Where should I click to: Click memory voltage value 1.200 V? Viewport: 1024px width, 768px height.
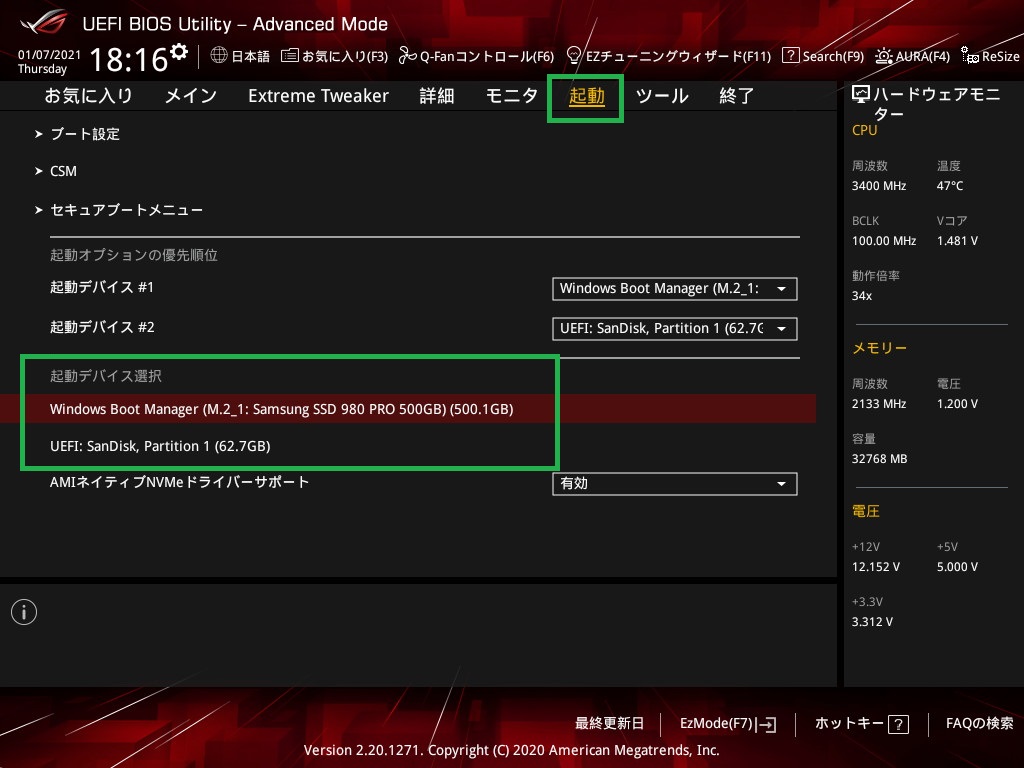point(957,404)
